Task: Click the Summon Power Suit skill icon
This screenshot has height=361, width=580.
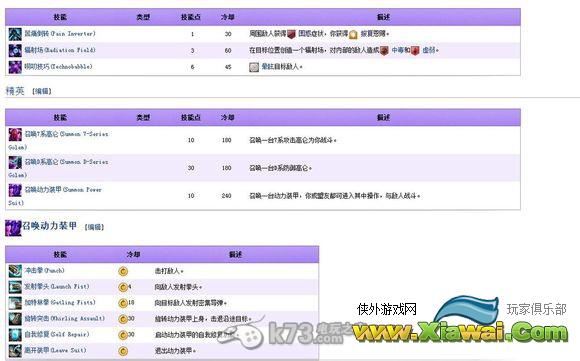Action: click(15, 190)
